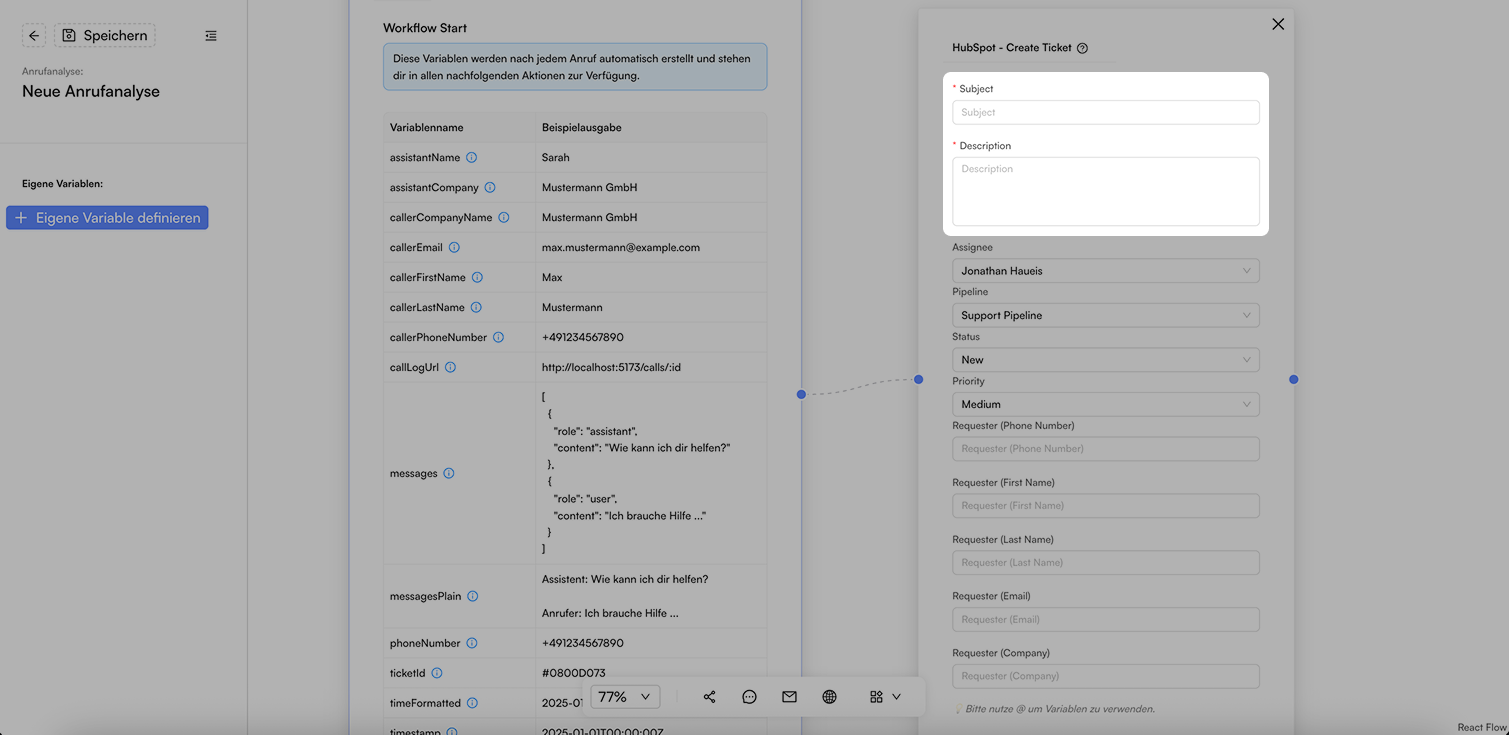Open the 77% zoom level dropdown
The image size is (1509, 735).
click(625, 697)
